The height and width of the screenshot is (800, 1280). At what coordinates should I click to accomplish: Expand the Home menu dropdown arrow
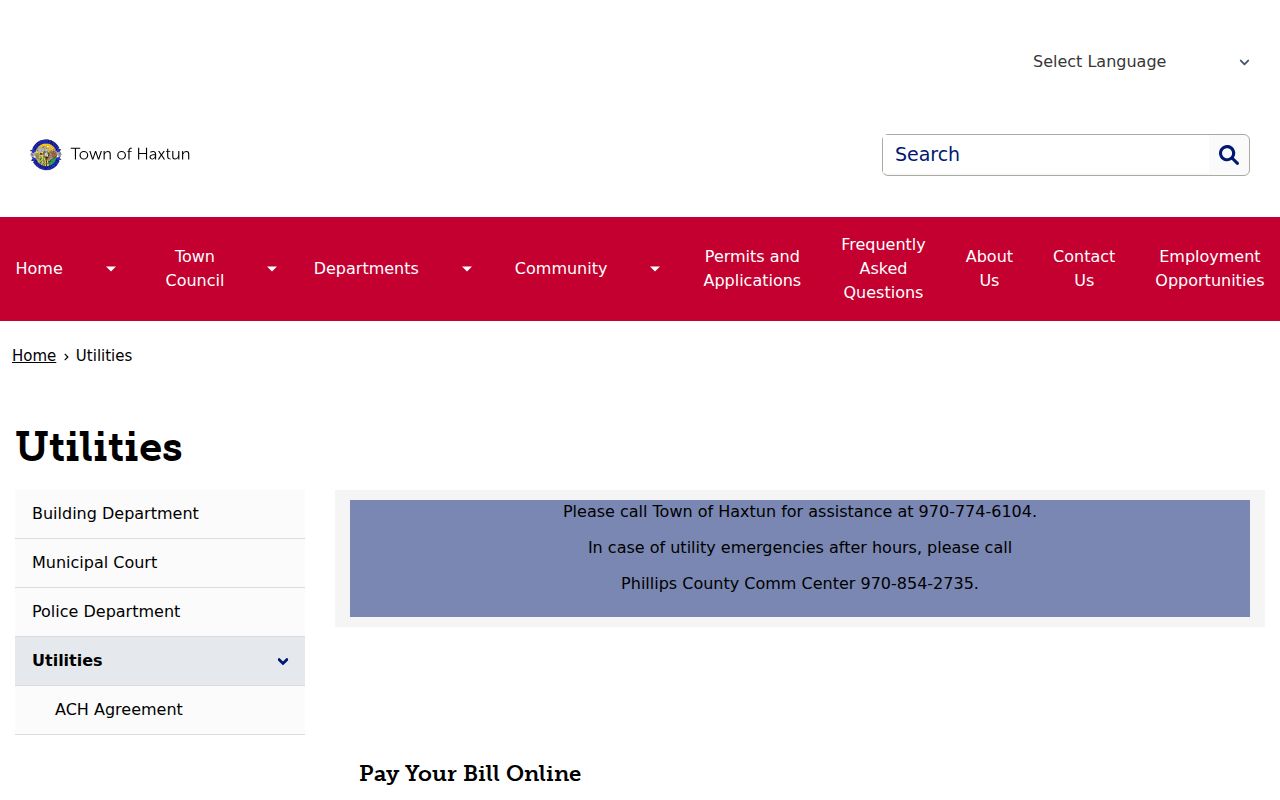click(111, 269)
